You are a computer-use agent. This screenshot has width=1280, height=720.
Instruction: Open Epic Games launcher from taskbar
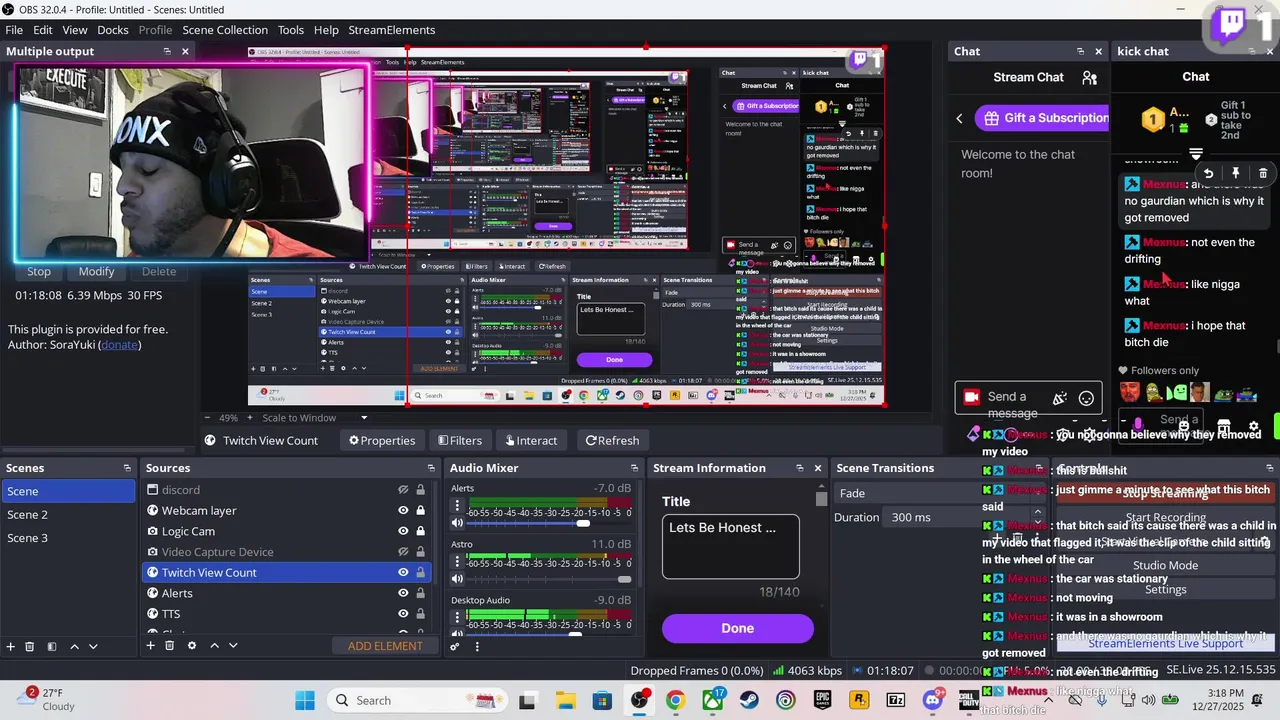tap(823, 700)
